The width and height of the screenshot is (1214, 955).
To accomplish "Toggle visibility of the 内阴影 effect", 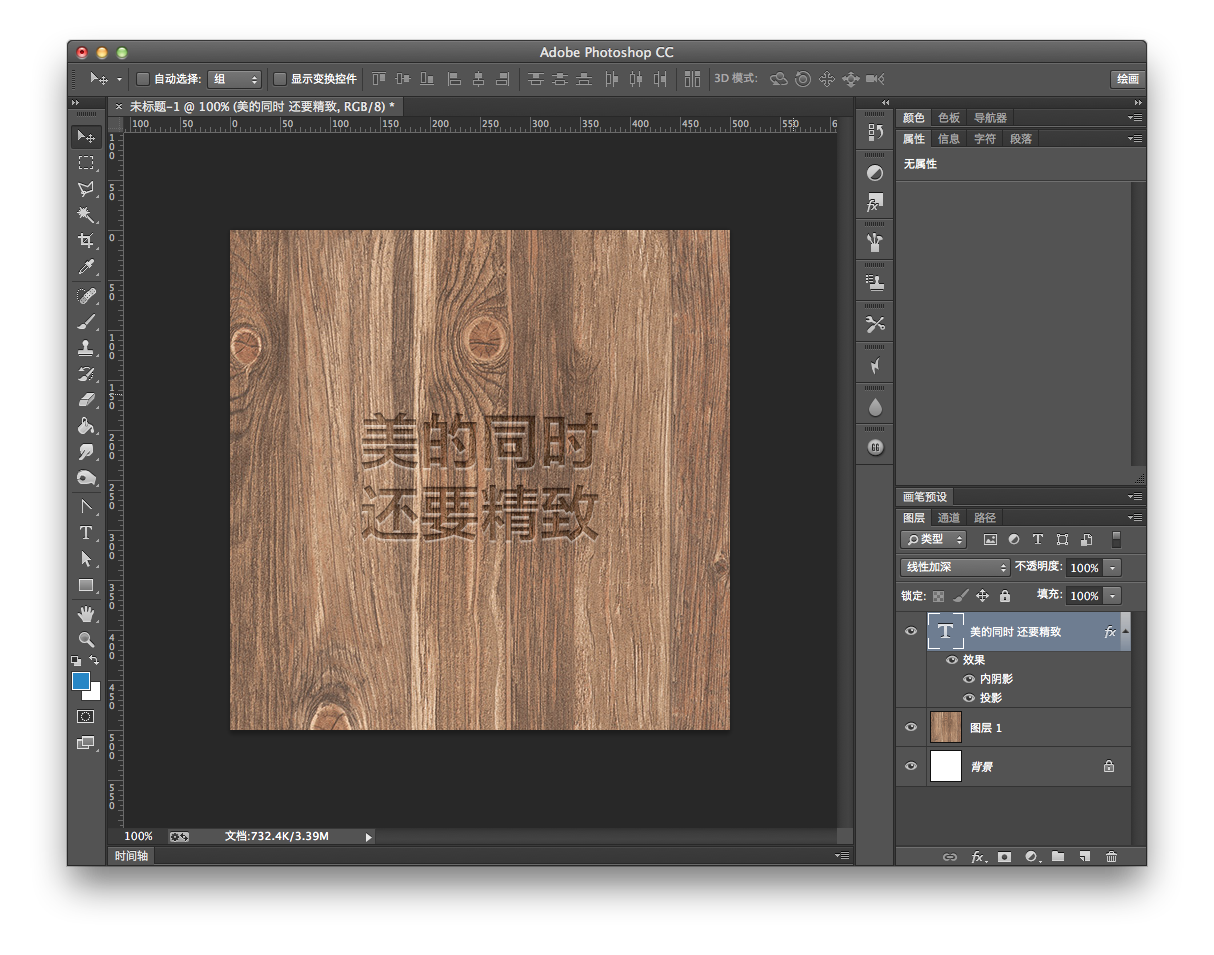I will 968,678.
